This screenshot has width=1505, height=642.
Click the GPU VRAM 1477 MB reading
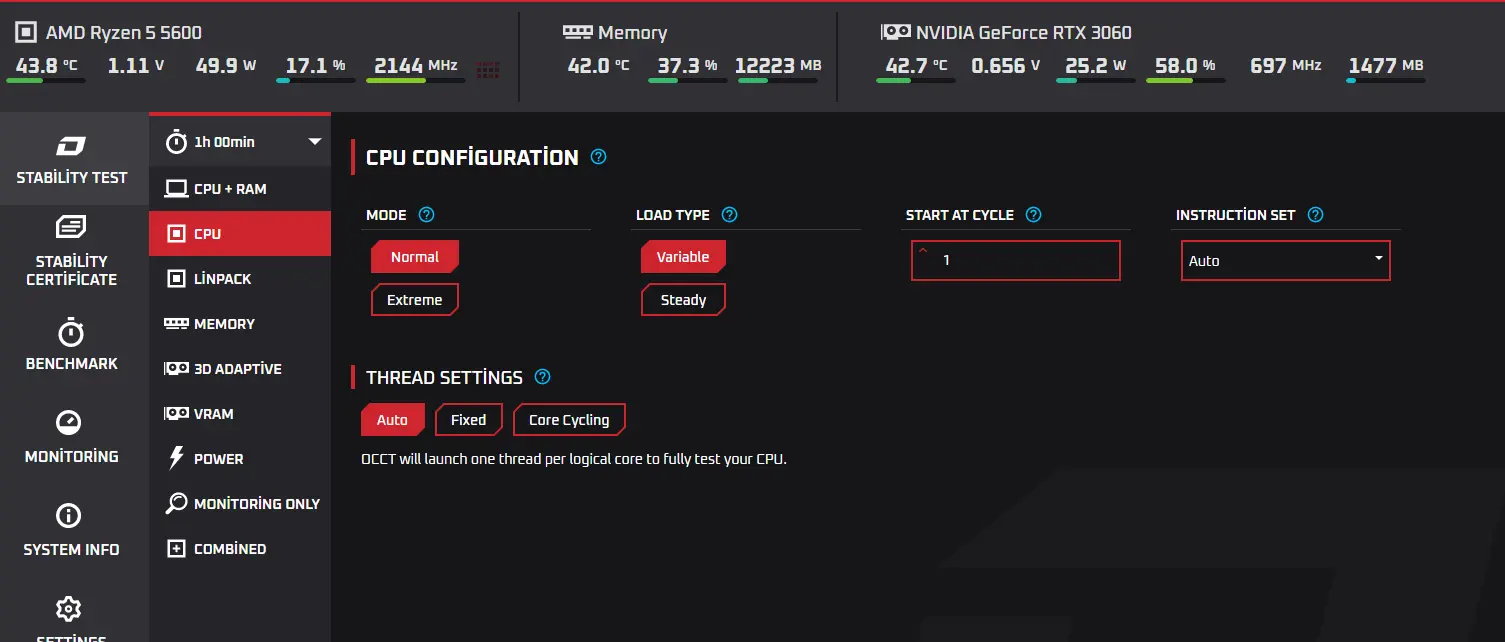[1386, 66]
